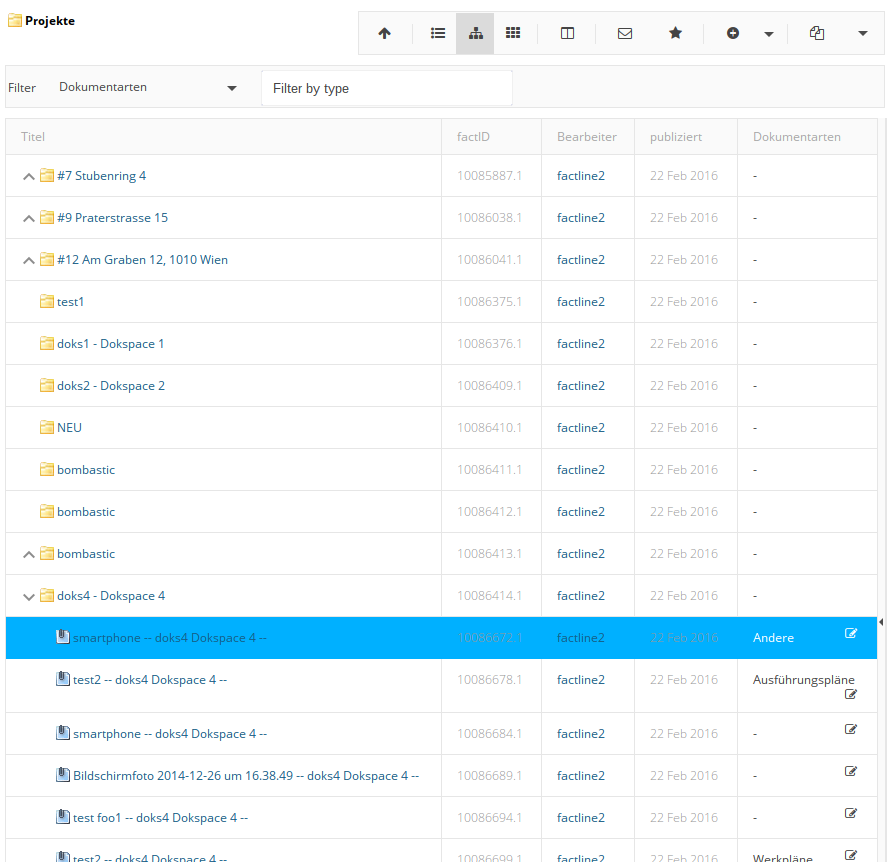Select the tree hierarchy view icon

coord(475,33)
